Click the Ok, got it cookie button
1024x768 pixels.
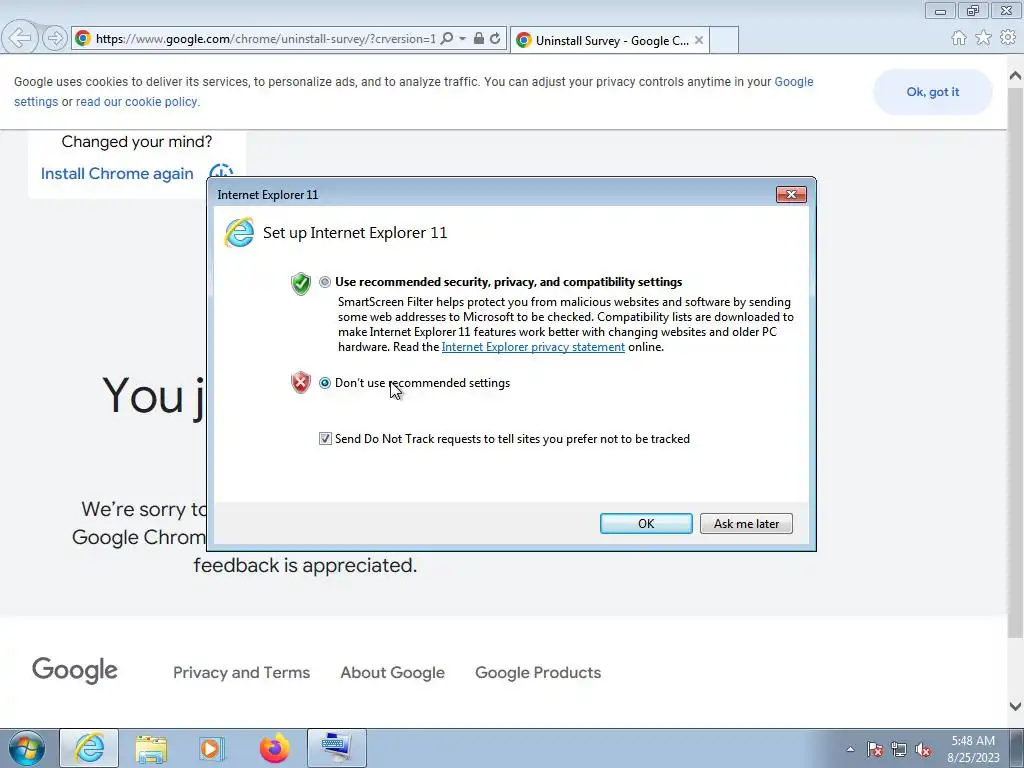(x=933, y=92)
